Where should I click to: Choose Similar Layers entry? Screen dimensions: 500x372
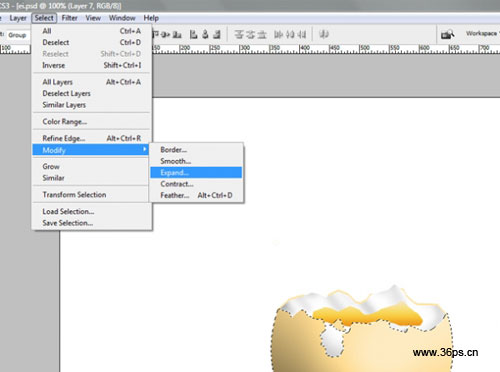pos(91,105)
